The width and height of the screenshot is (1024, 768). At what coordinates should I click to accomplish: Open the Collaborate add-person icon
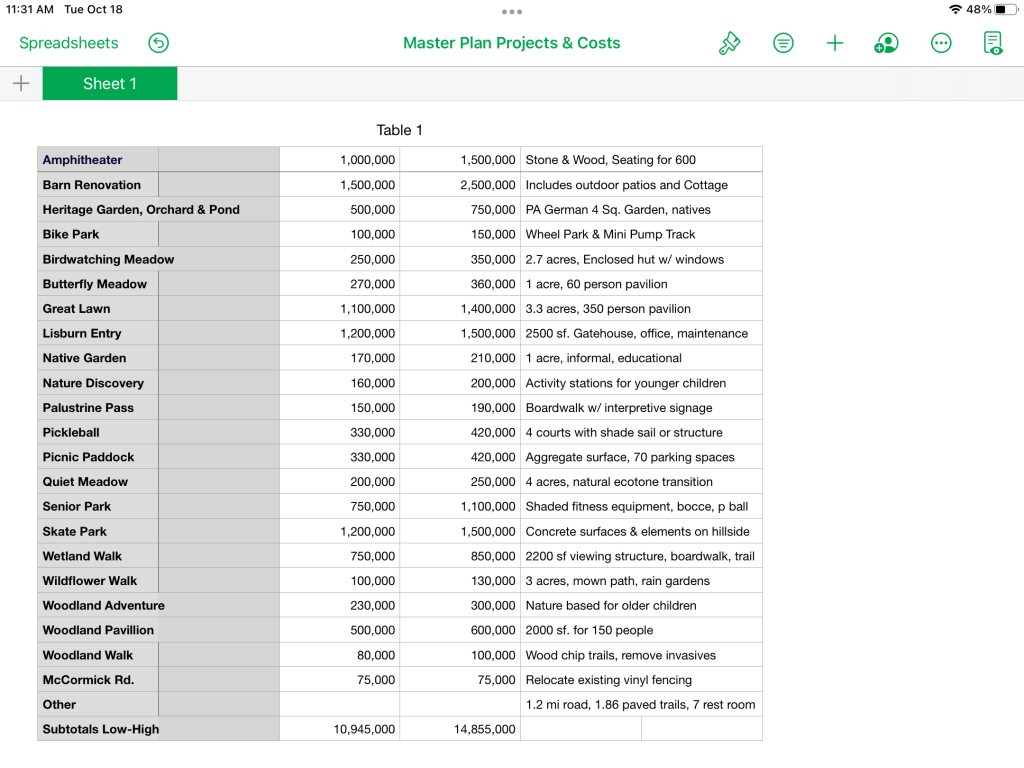tap(886, 43)
